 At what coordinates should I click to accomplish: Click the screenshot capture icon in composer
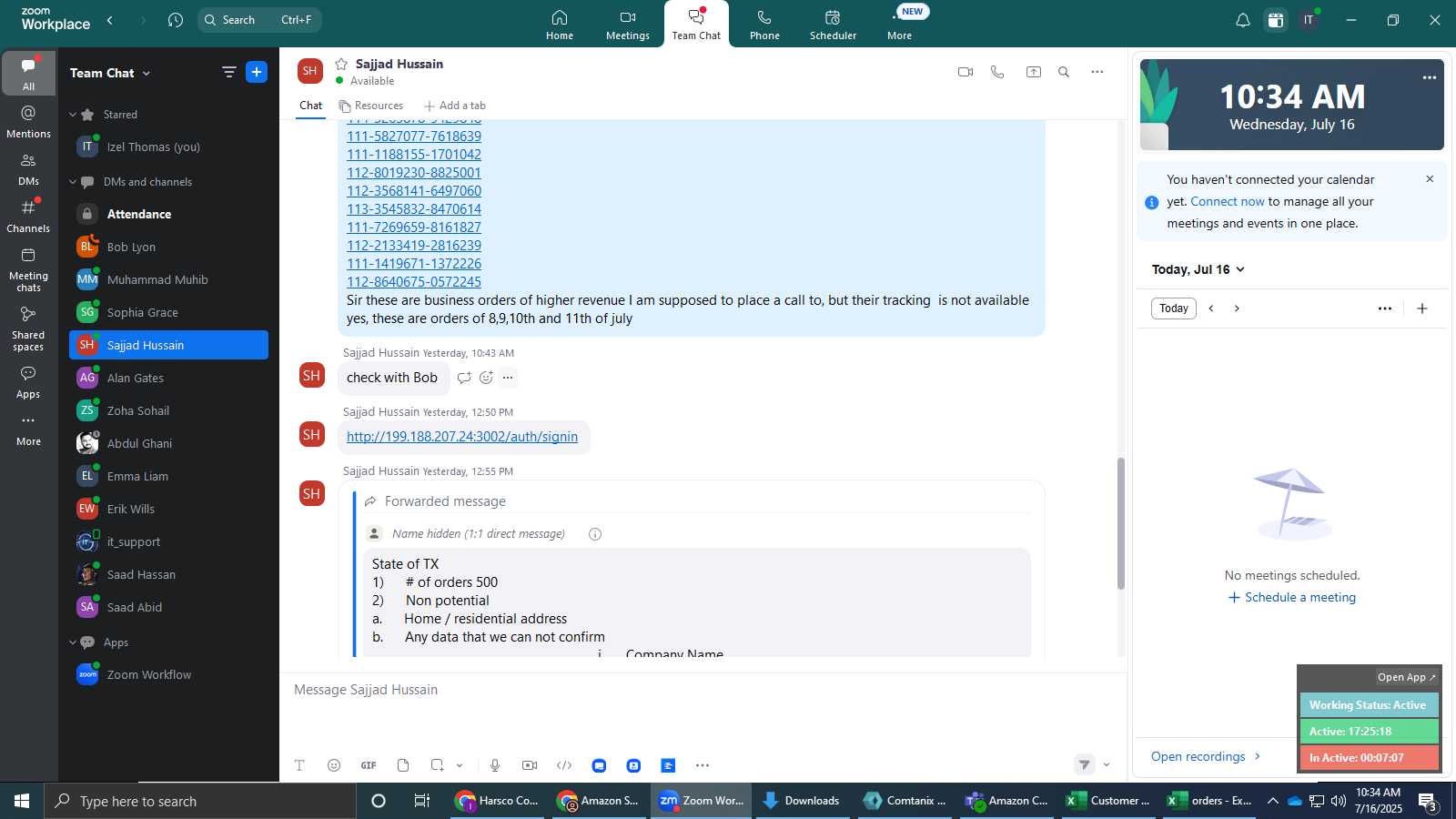click(438, 765)
